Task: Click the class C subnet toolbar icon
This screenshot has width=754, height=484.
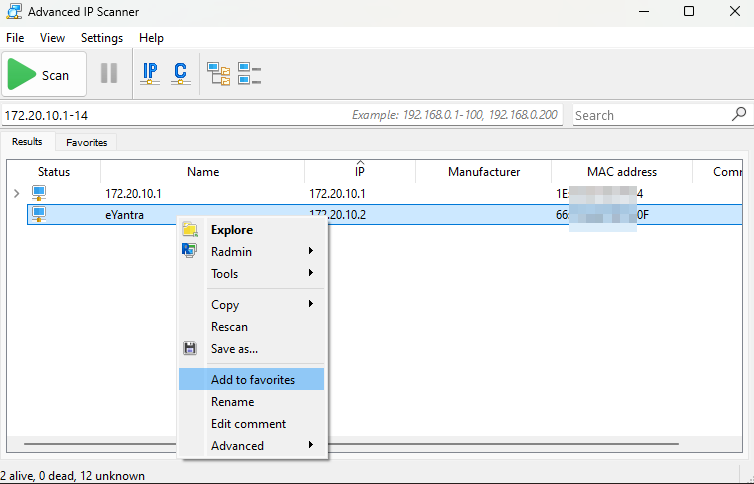Action: [180, 74]
